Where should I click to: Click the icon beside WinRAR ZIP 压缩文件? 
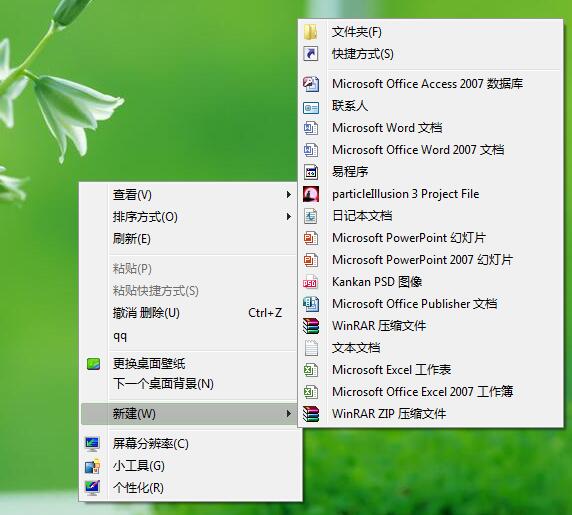click(311, 414)
